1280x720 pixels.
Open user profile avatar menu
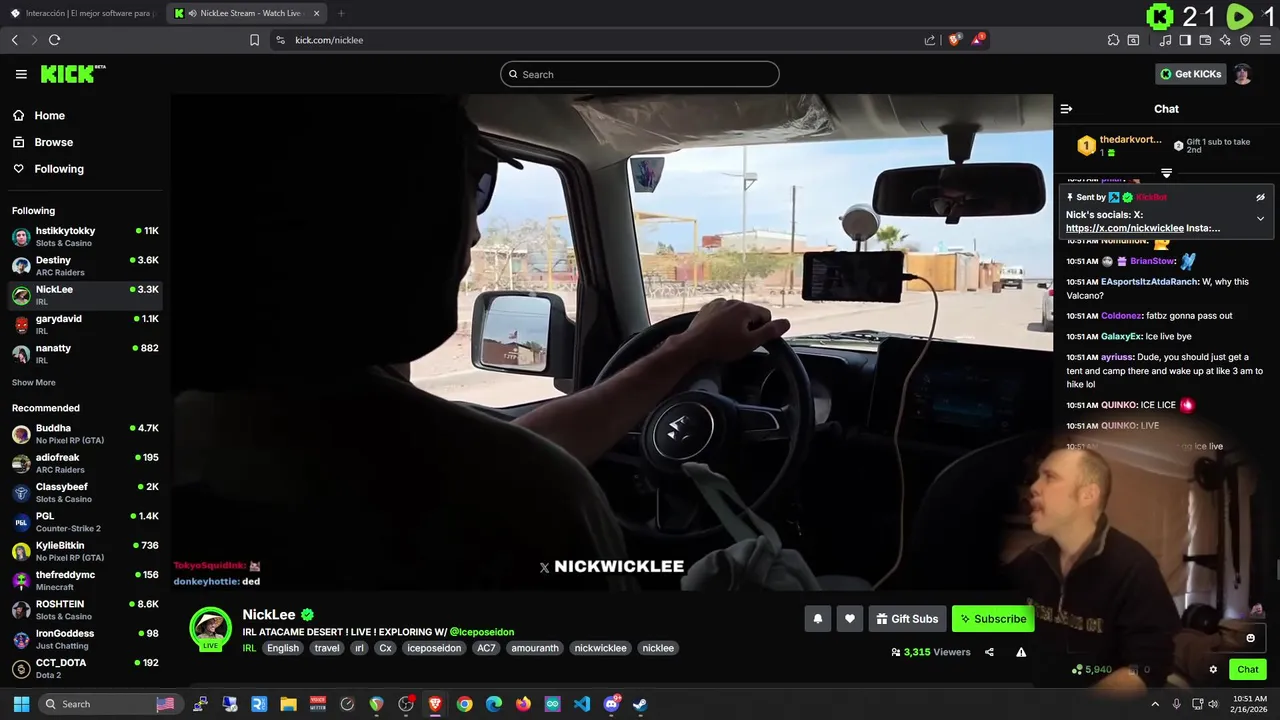coord(1243,74)
